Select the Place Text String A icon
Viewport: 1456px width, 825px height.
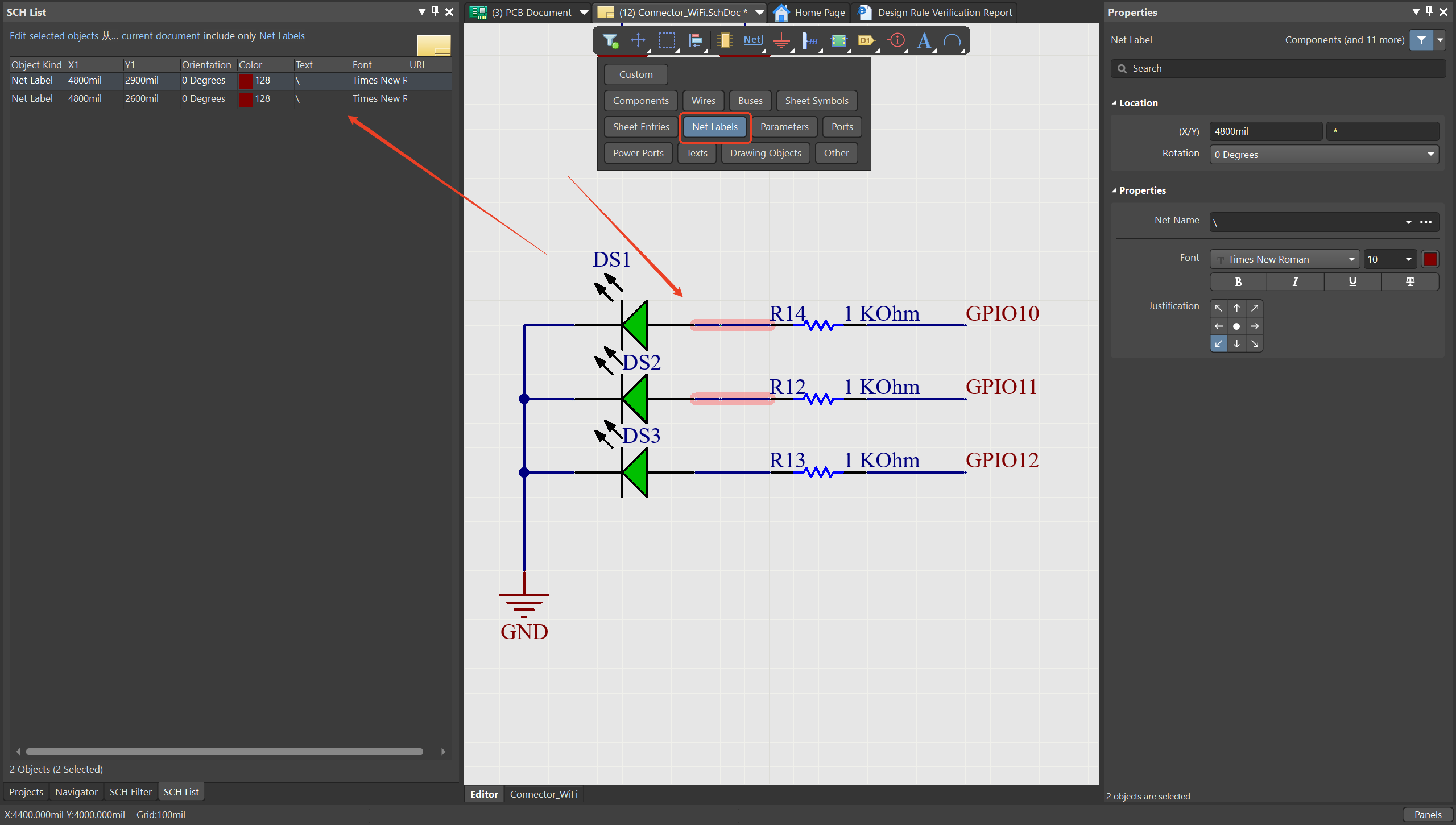click(924, 40)
